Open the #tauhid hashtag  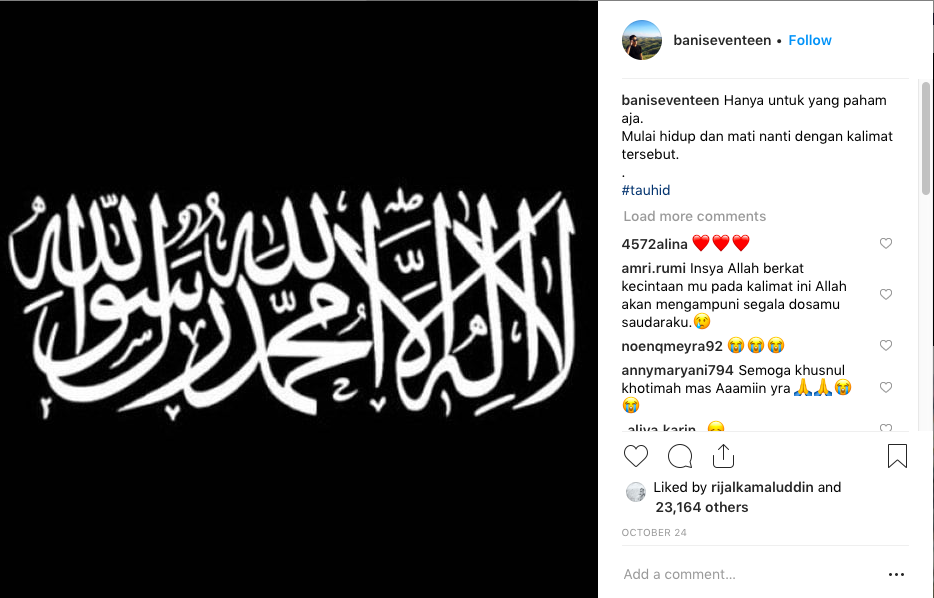pos(646,190)
